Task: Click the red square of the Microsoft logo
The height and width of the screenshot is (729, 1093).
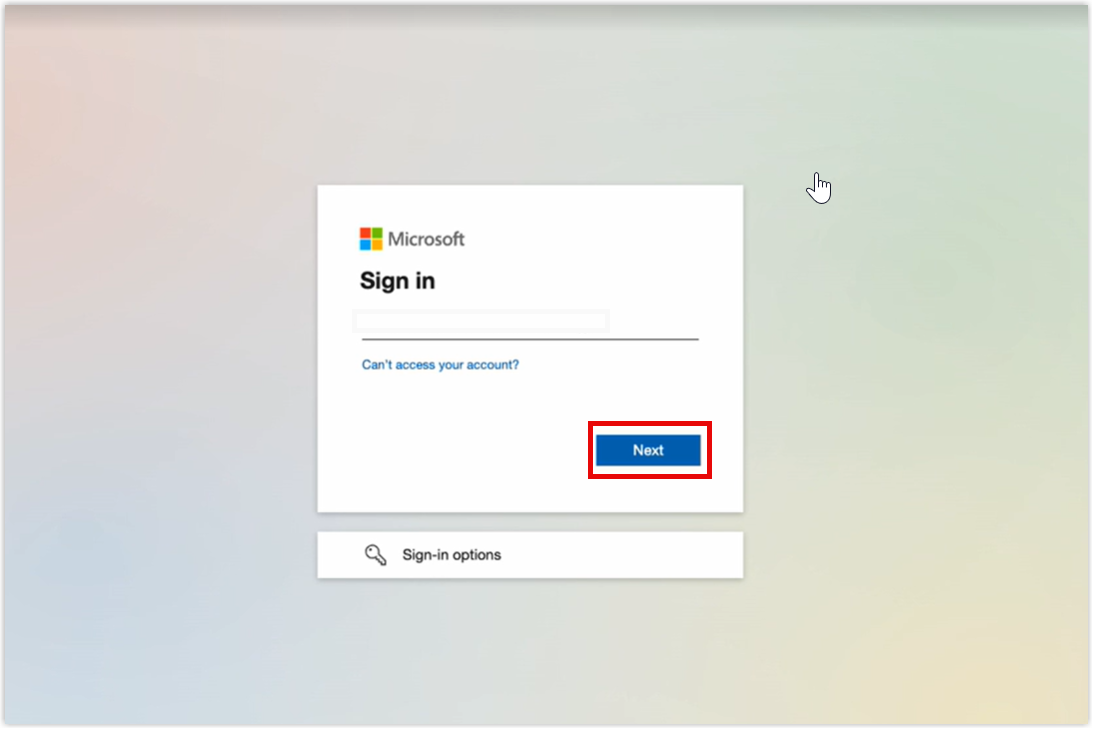Action: 365,233
